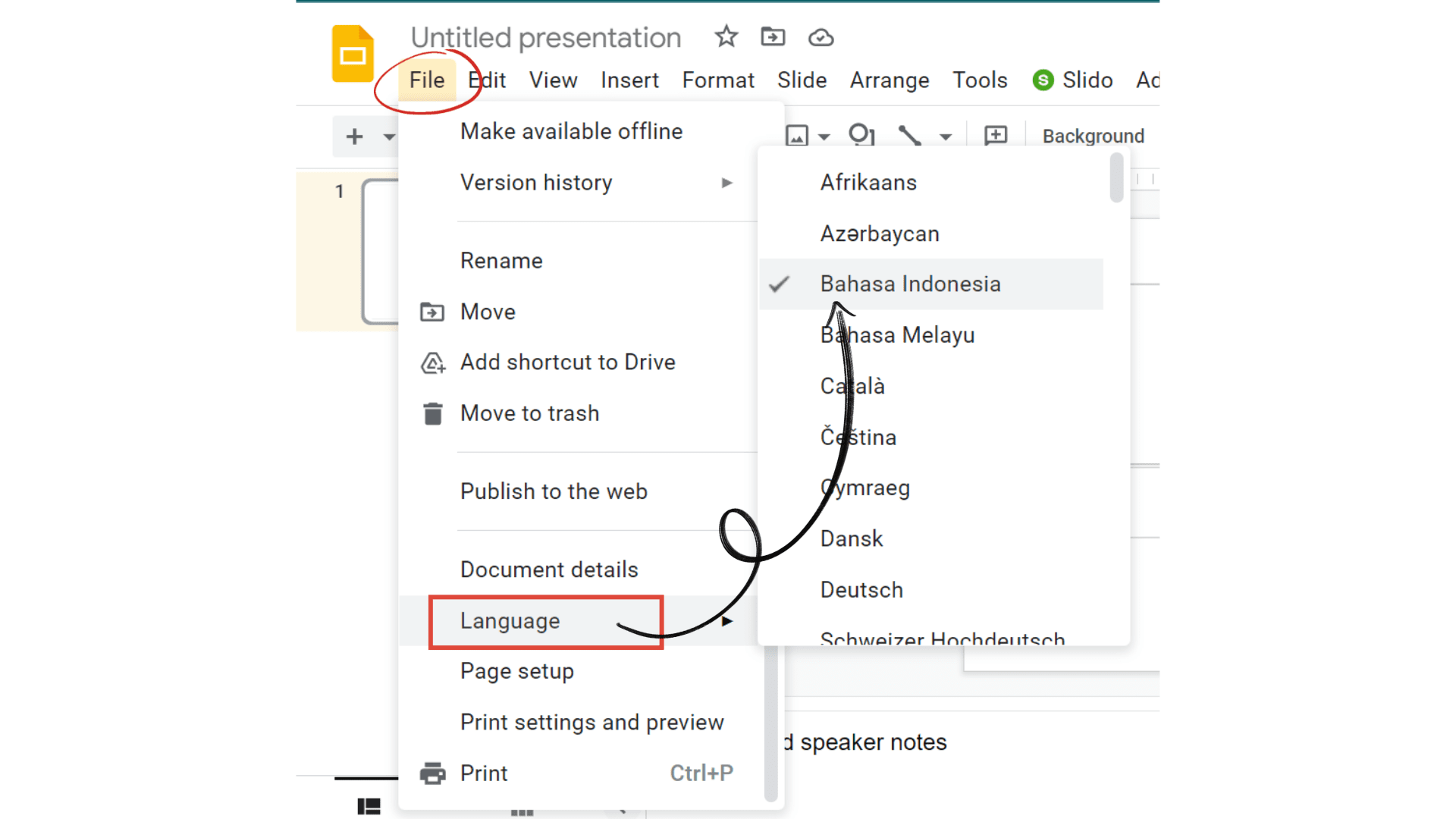Open the new slide layout dropdown

[389, 136]
